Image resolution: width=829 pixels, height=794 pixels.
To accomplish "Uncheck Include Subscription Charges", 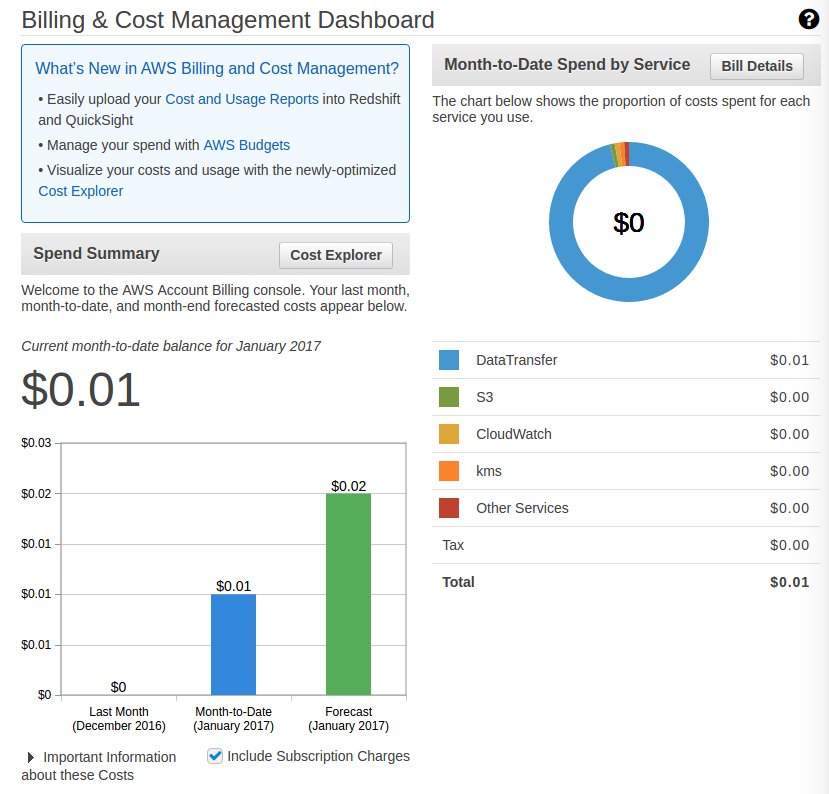I will (x=215, y=756).
